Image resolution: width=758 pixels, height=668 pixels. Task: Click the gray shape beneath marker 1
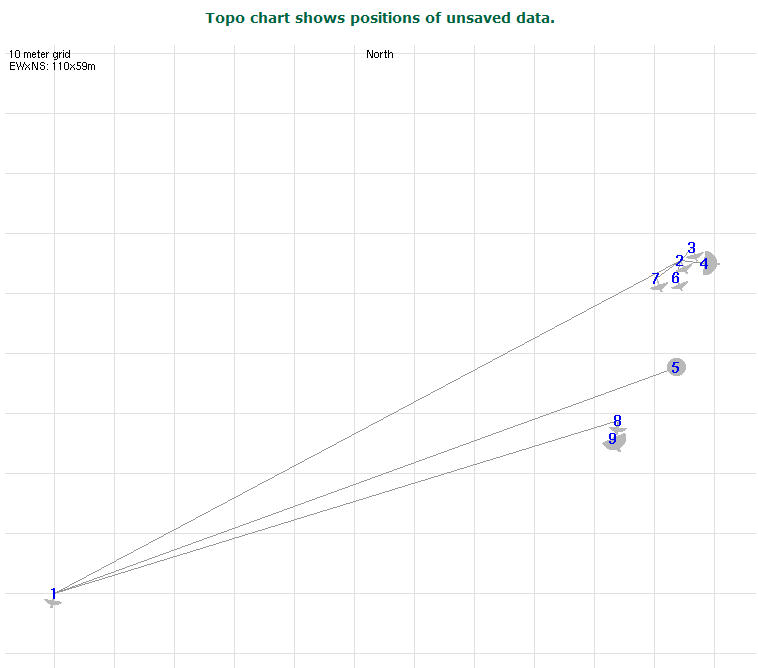53,603
